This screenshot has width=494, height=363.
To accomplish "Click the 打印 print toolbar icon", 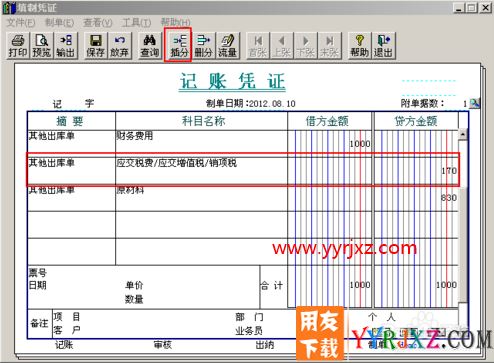I will coord(18,46).
